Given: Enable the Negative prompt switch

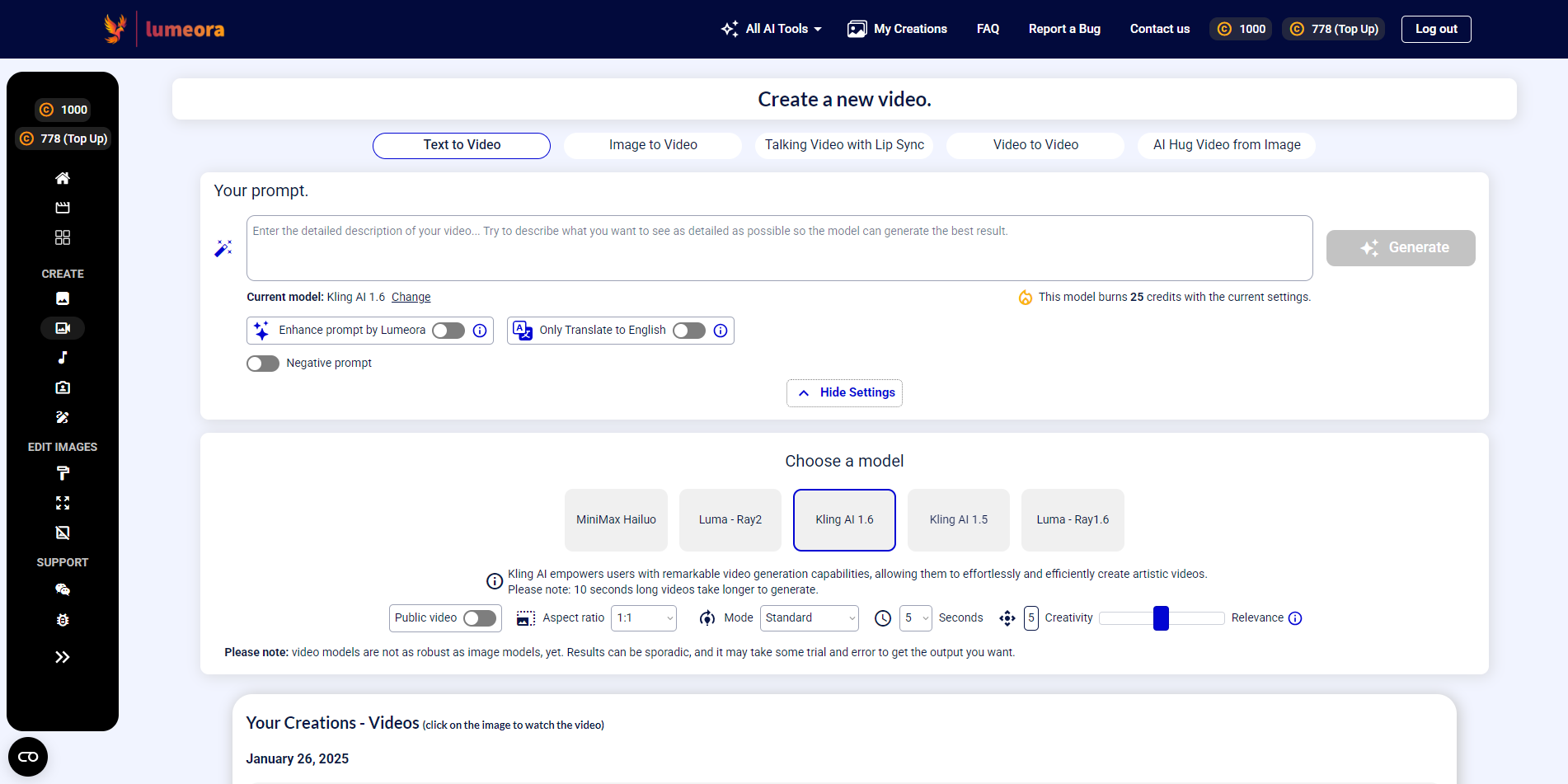Looking at the screenshot, I should click(263, 364).
